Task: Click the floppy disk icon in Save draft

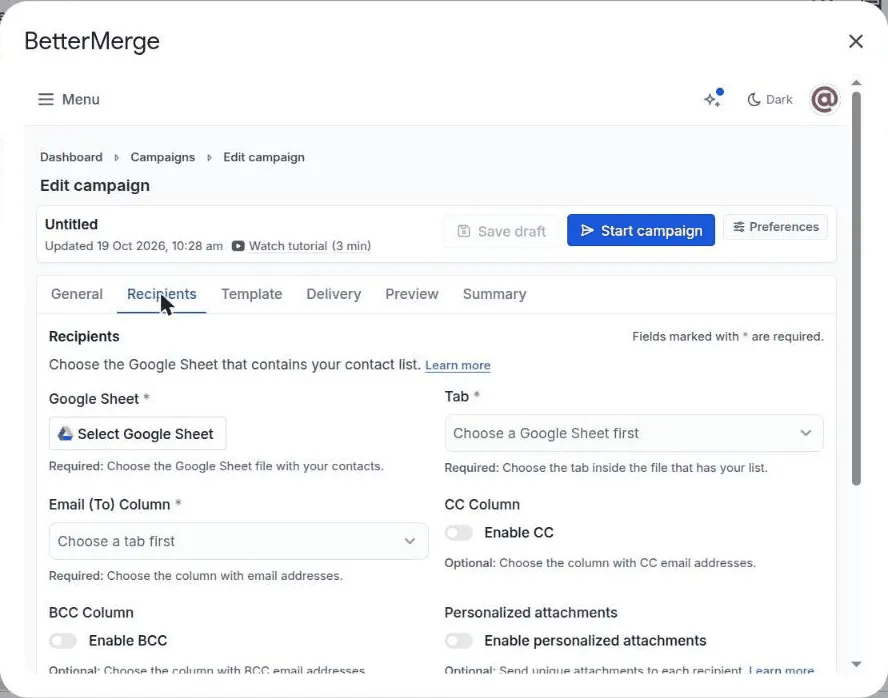Action: pos(464,231)
